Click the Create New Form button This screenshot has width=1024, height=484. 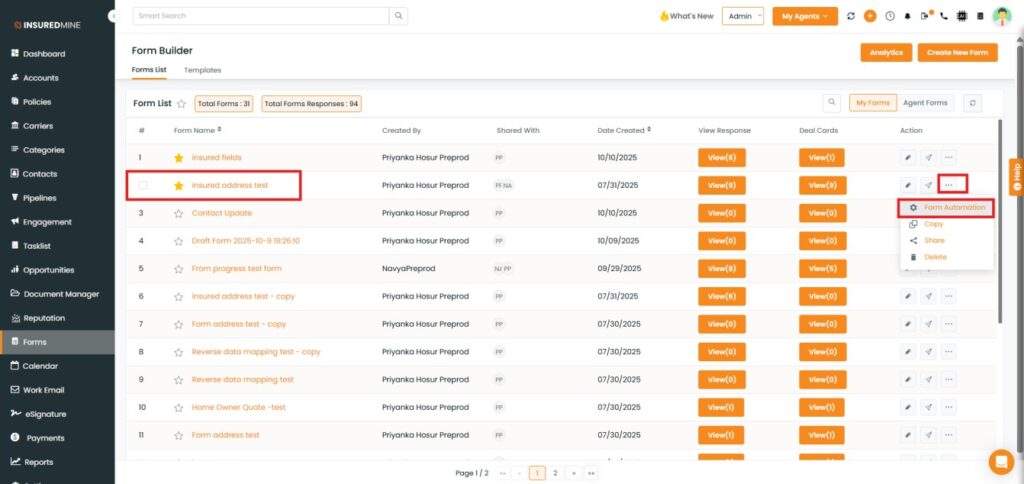tap(957, 52)
